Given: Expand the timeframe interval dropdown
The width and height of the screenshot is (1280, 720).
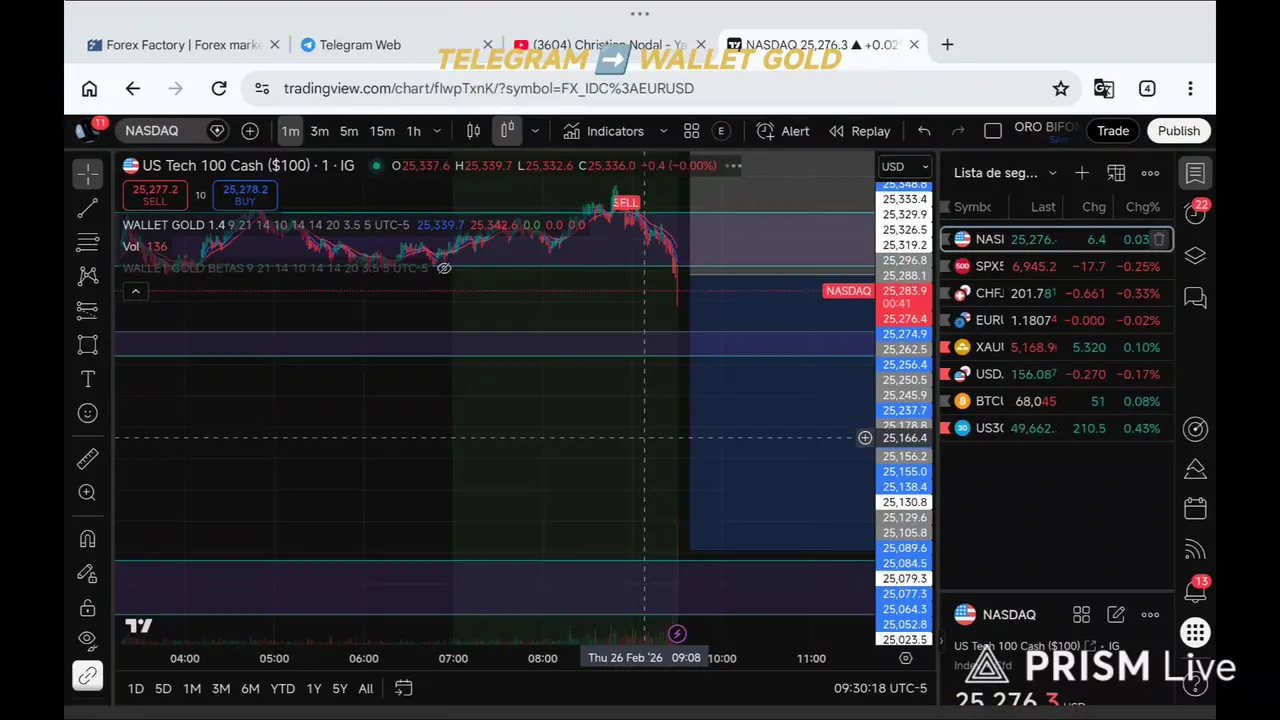Looking at the screenshot, I should (437, 131).
